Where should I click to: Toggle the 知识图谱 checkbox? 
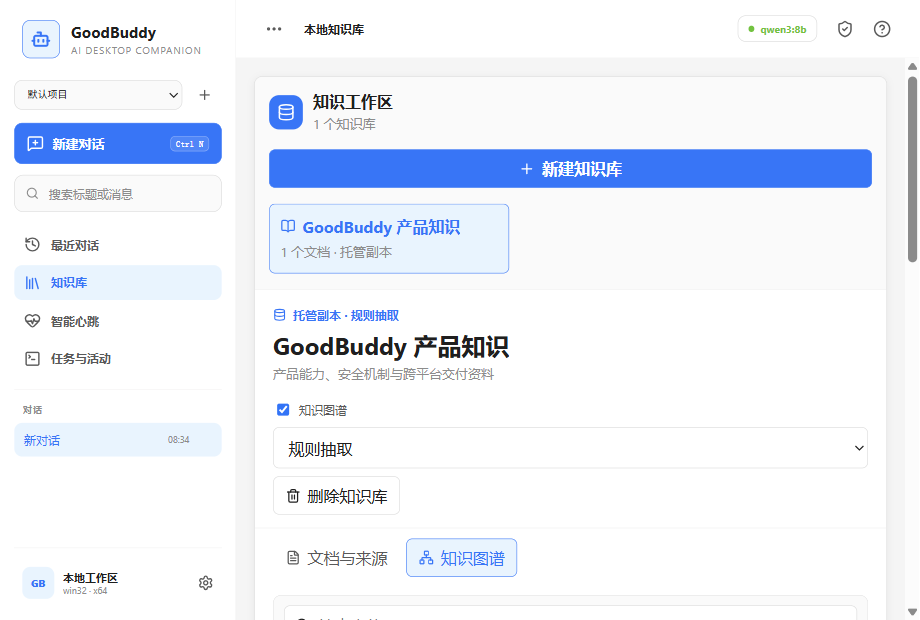[283, 410]
